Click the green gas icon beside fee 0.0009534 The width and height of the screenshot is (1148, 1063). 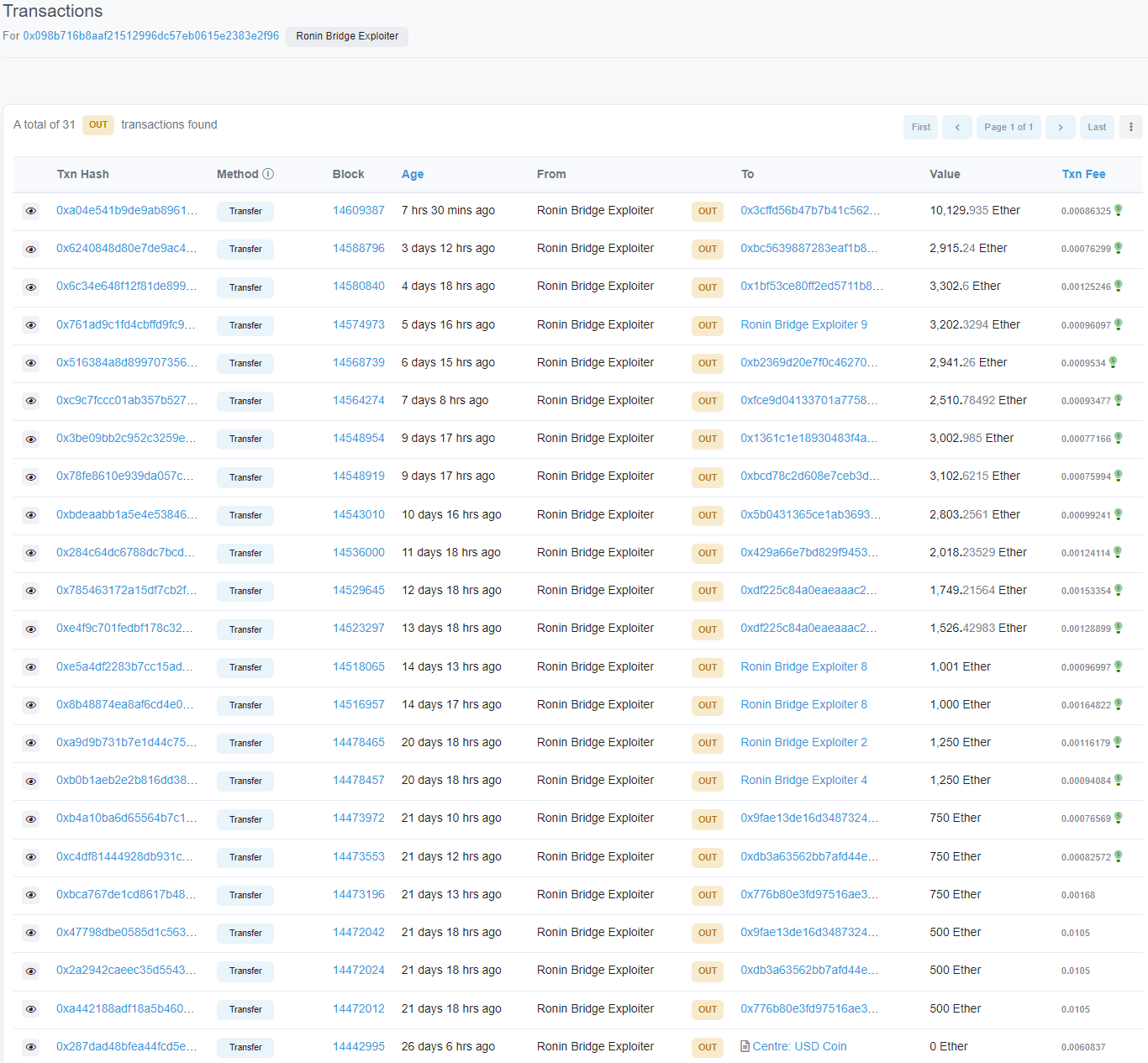pos(1114,363)
